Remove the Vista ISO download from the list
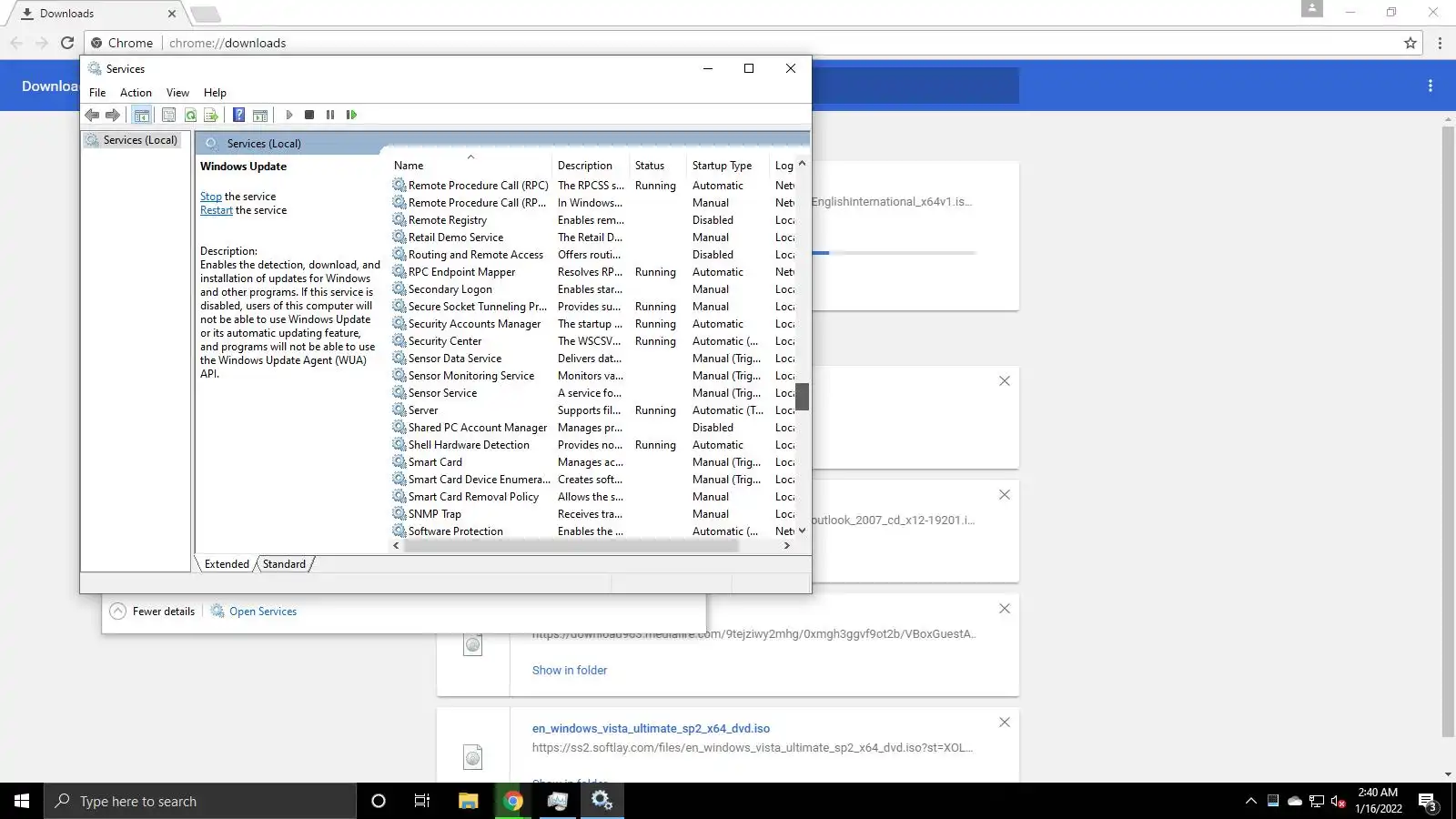 coord(1005,723)
